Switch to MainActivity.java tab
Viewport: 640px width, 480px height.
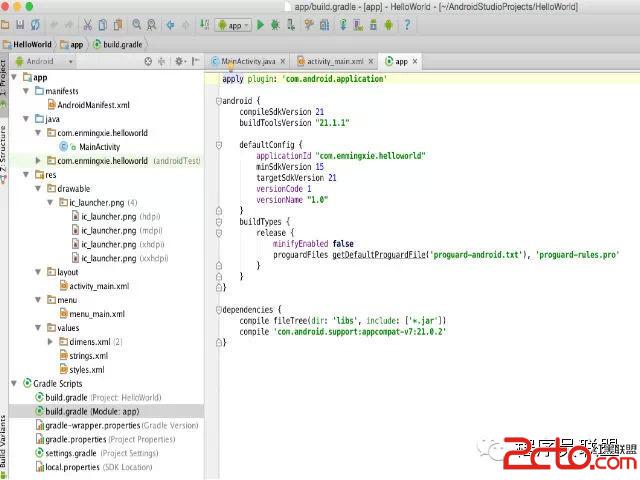point(248,61)
